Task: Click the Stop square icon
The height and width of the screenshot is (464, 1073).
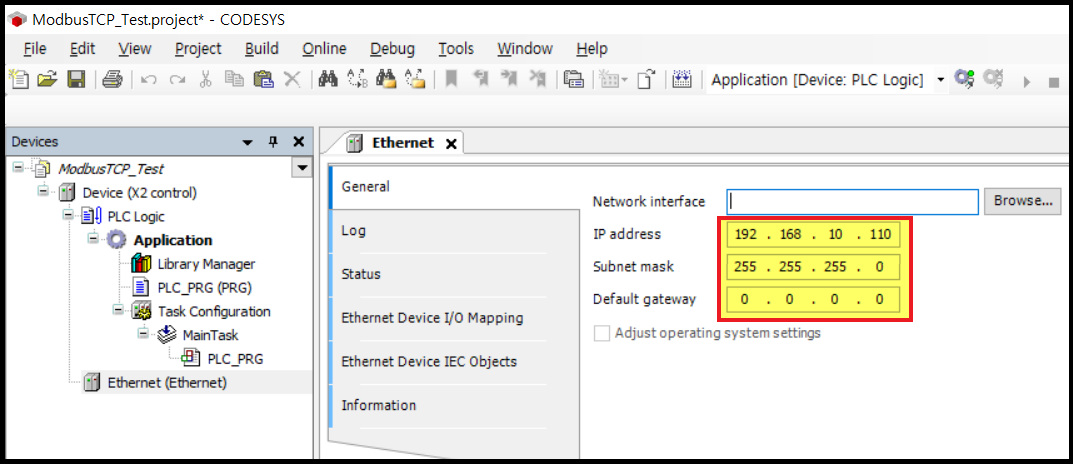Action: (x=1054, y=83)
